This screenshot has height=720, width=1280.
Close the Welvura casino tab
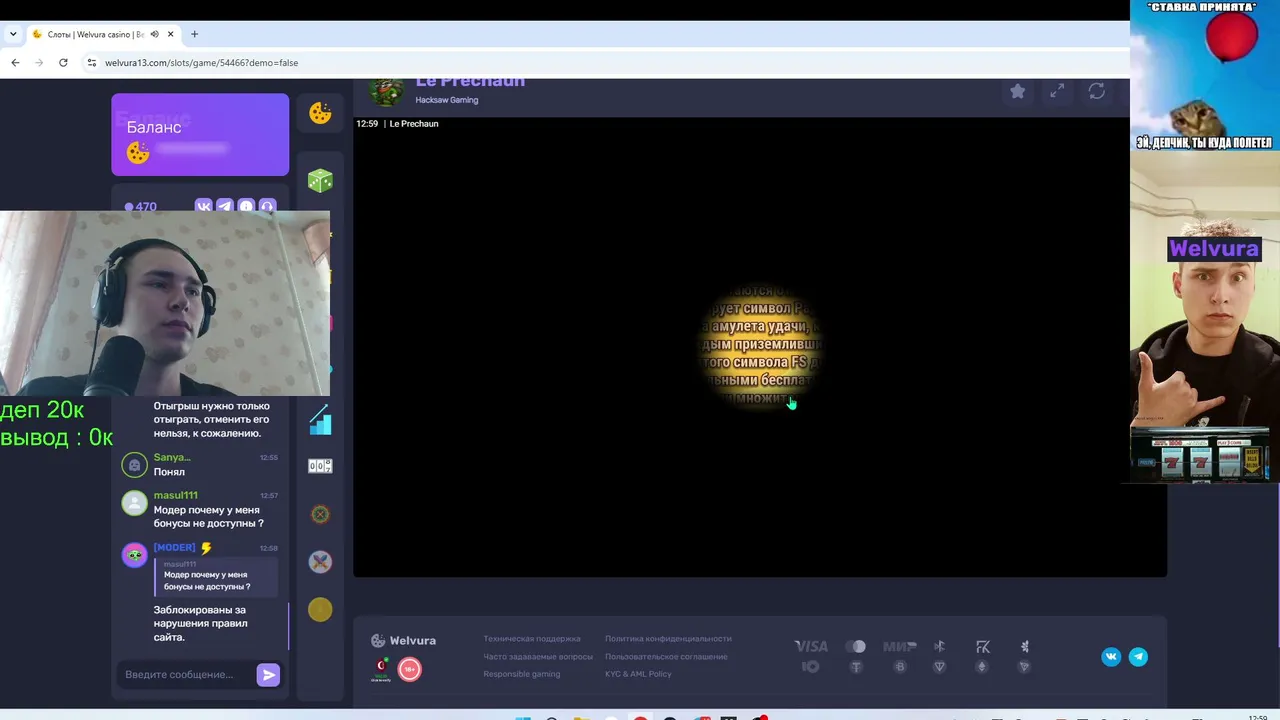(170, 34)
